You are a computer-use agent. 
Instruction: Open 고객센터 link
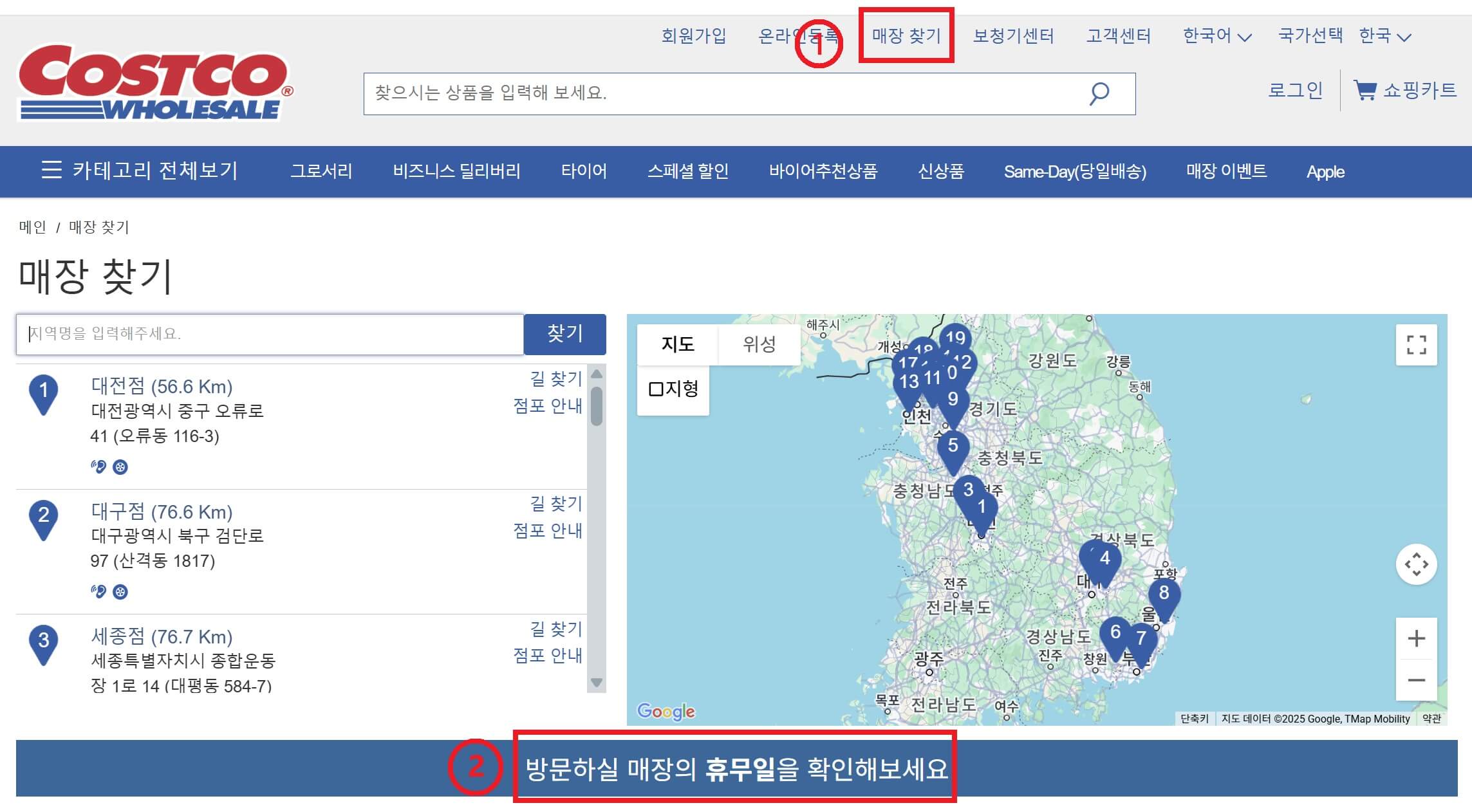pyautogui.click(x=1119, y=35)
